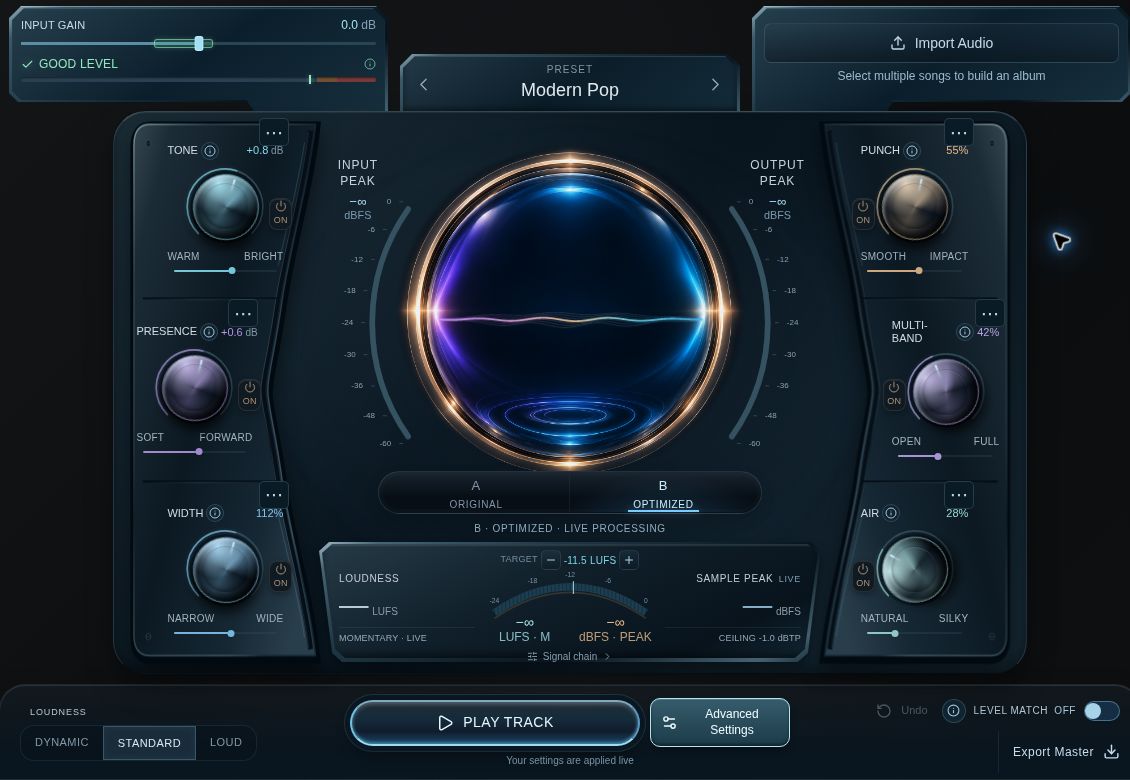
Task: Click the checkmark next to Good Level
Action: pyautogui.click(x=27, y=64)
